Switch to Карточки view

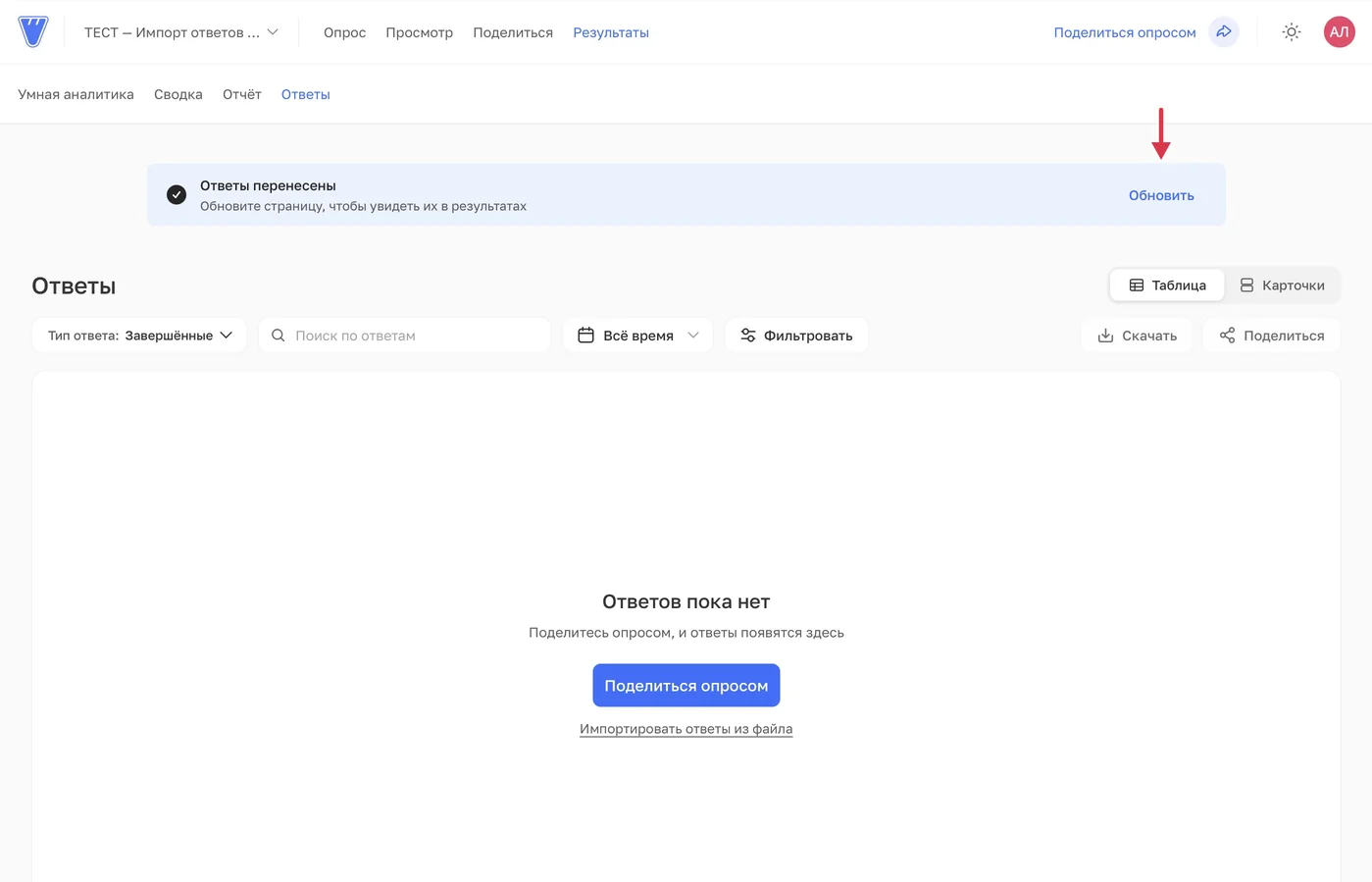coord(1282,285)
